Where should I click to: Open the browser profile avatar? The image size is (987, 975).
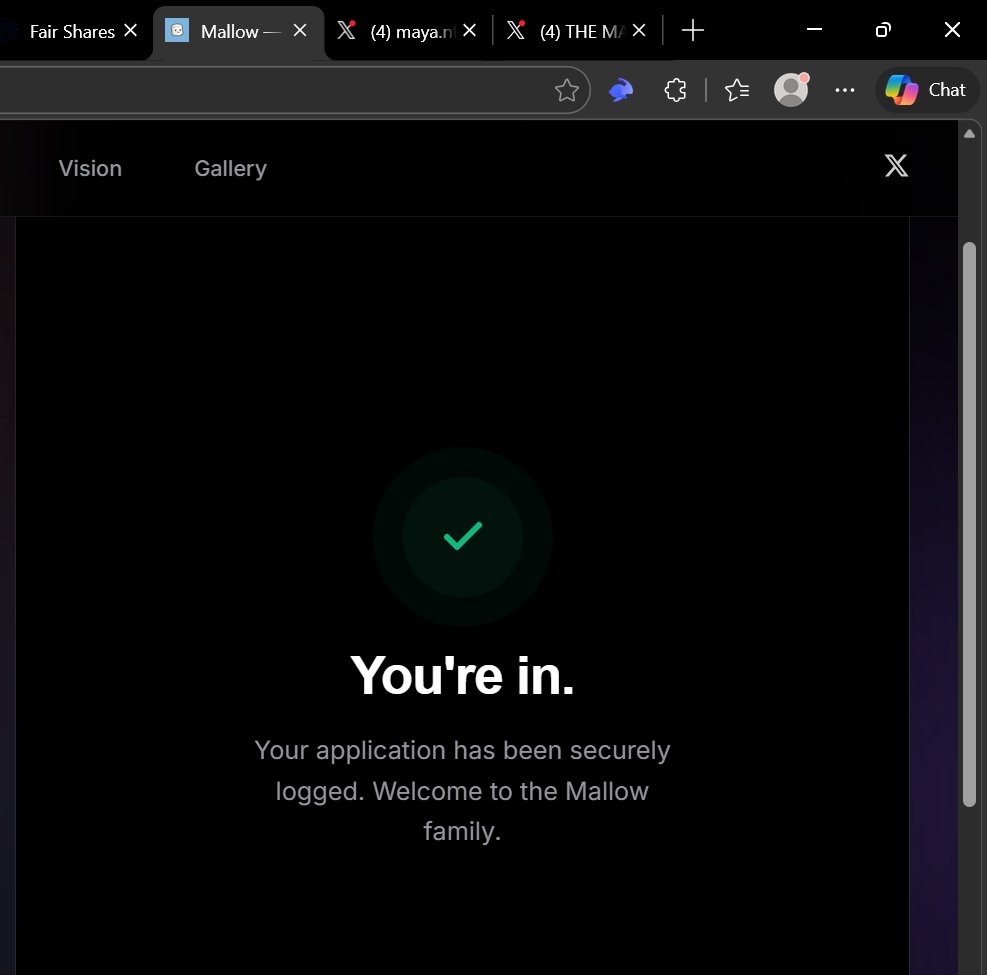pos(791,89)
